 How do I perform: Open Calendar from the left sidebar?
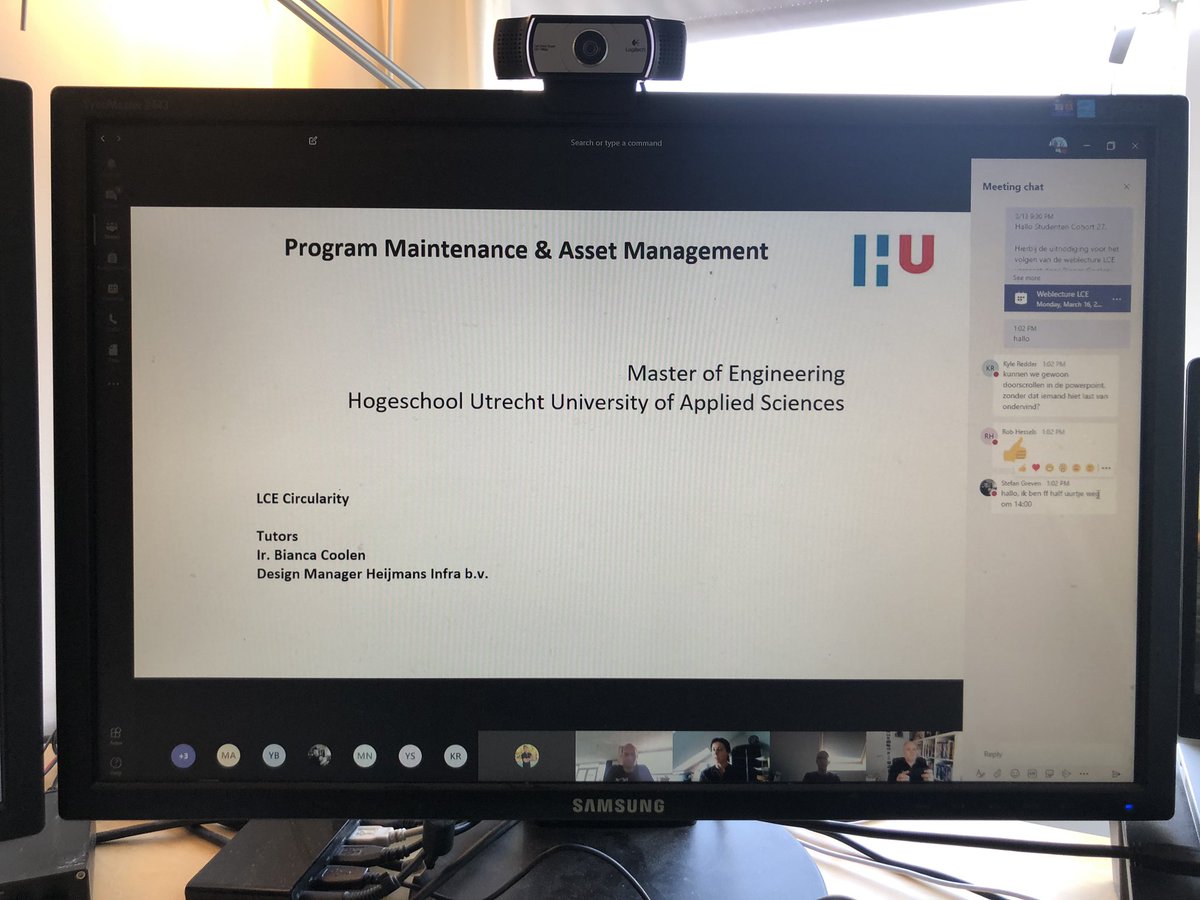coord(112,290)
